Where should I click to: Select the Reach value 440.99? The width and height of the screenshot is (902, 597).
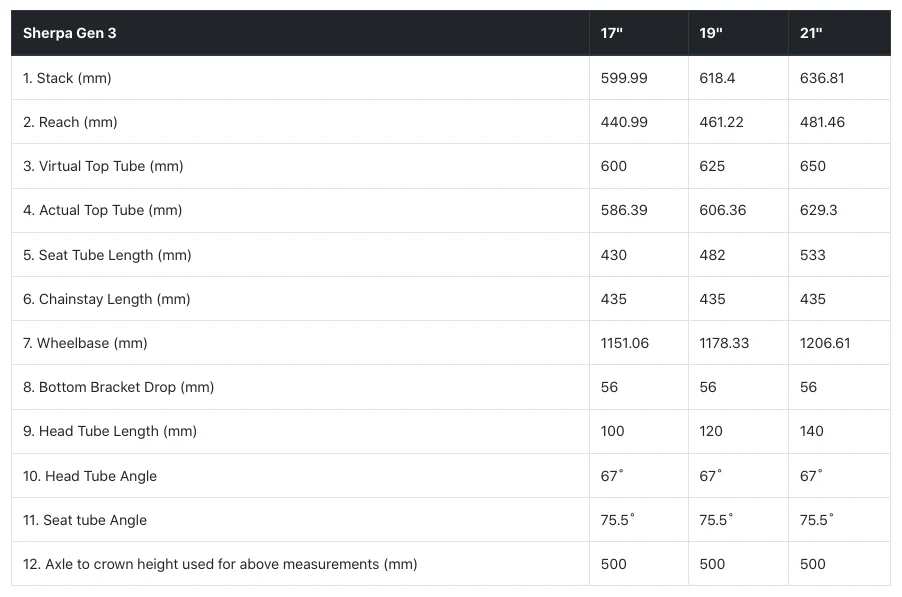(624, 122)
